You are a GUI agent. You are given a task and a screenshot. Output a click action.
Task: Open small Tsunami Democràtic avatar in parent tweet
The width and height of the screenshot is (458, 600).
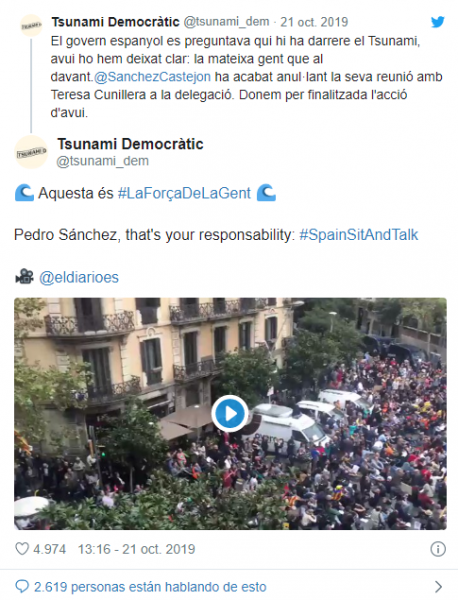(31, 26)
